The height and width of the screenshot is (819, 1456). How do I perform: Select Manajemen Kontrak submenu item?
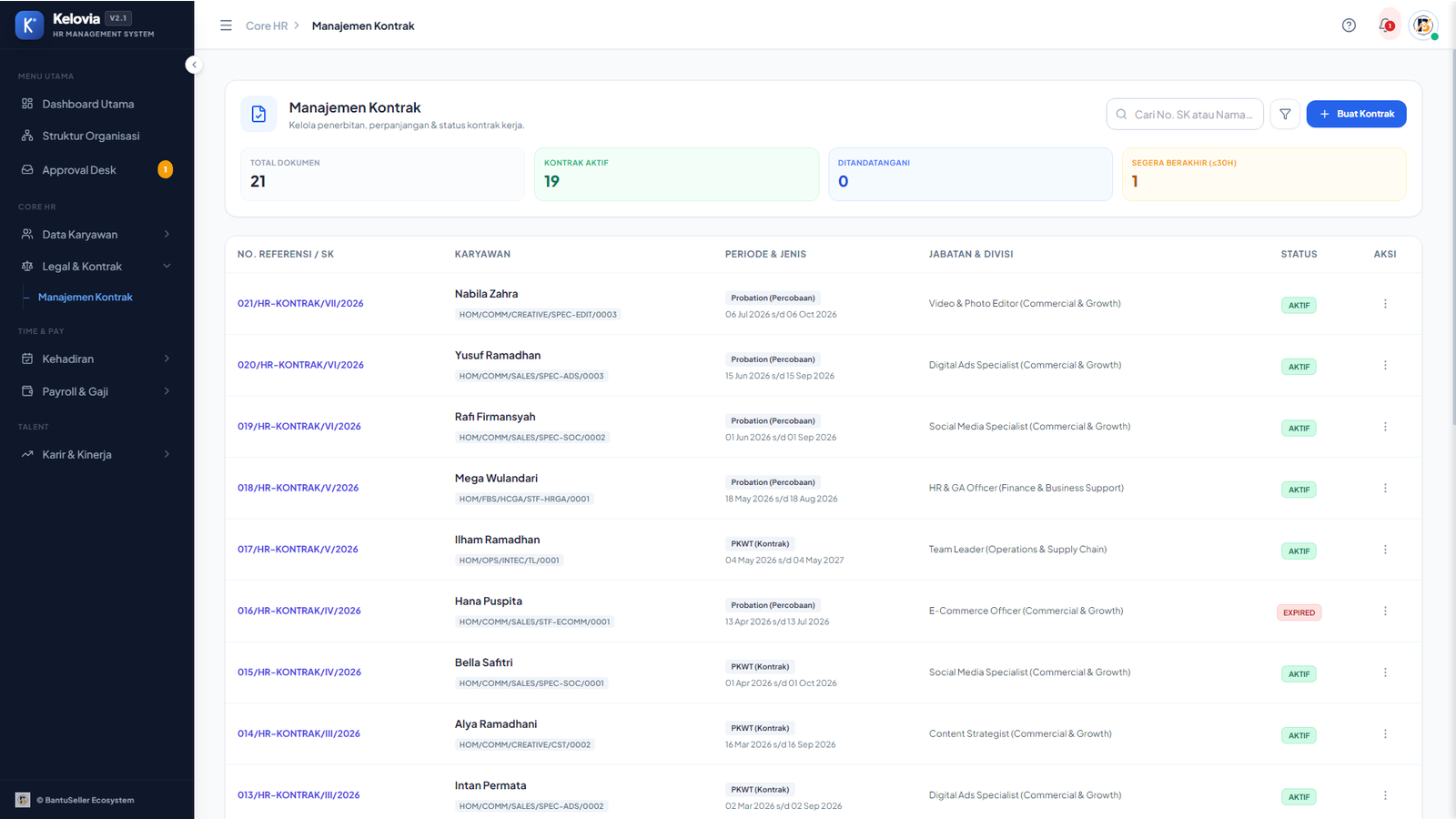86,298
